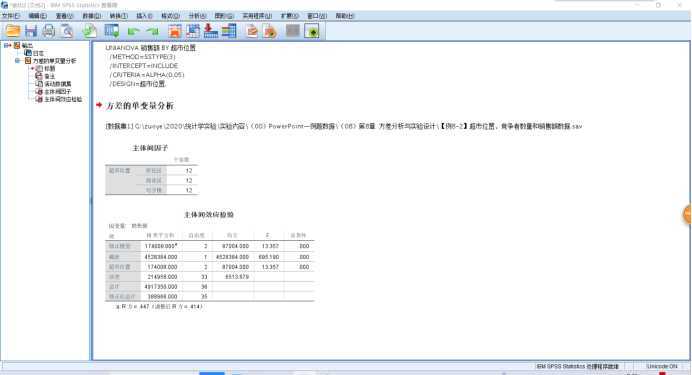Viewport: 692px width, 375px height.
Task: Click the 备注 item icon in outline
Action: (39, 76)
